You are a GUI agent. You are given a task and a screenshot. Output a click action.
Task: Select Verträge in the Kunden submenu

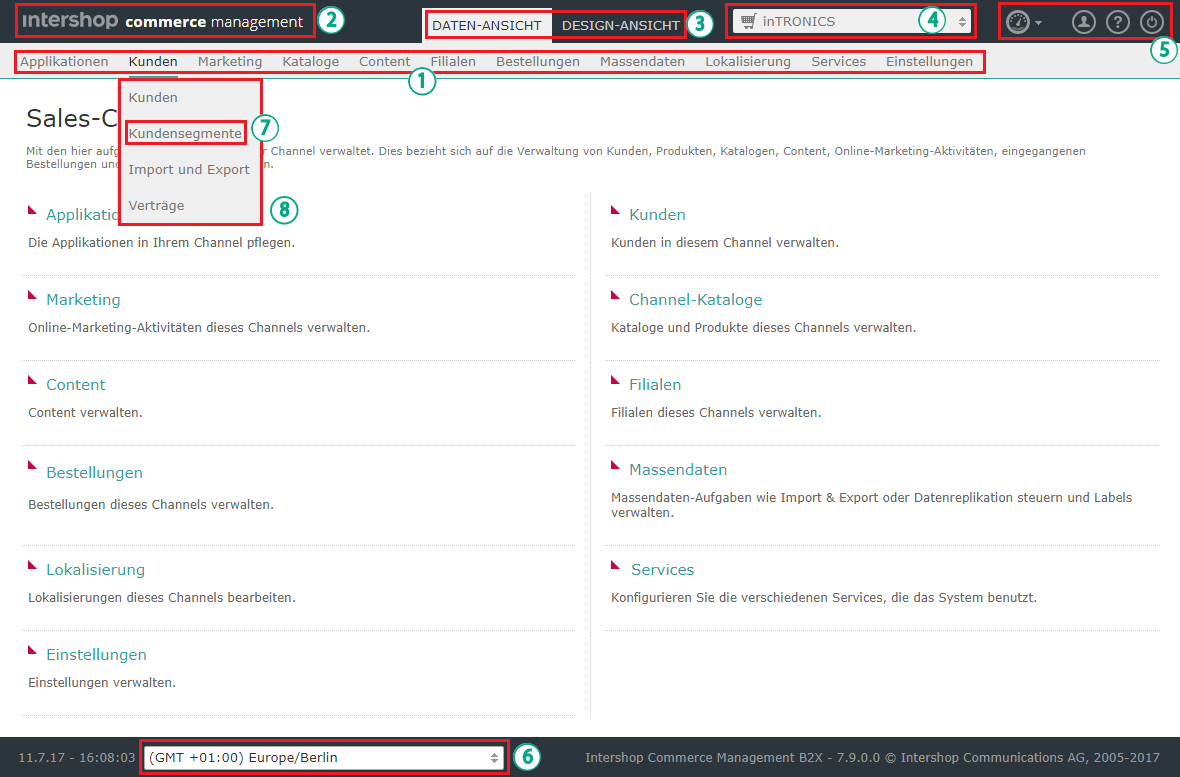tap(156, 205)
